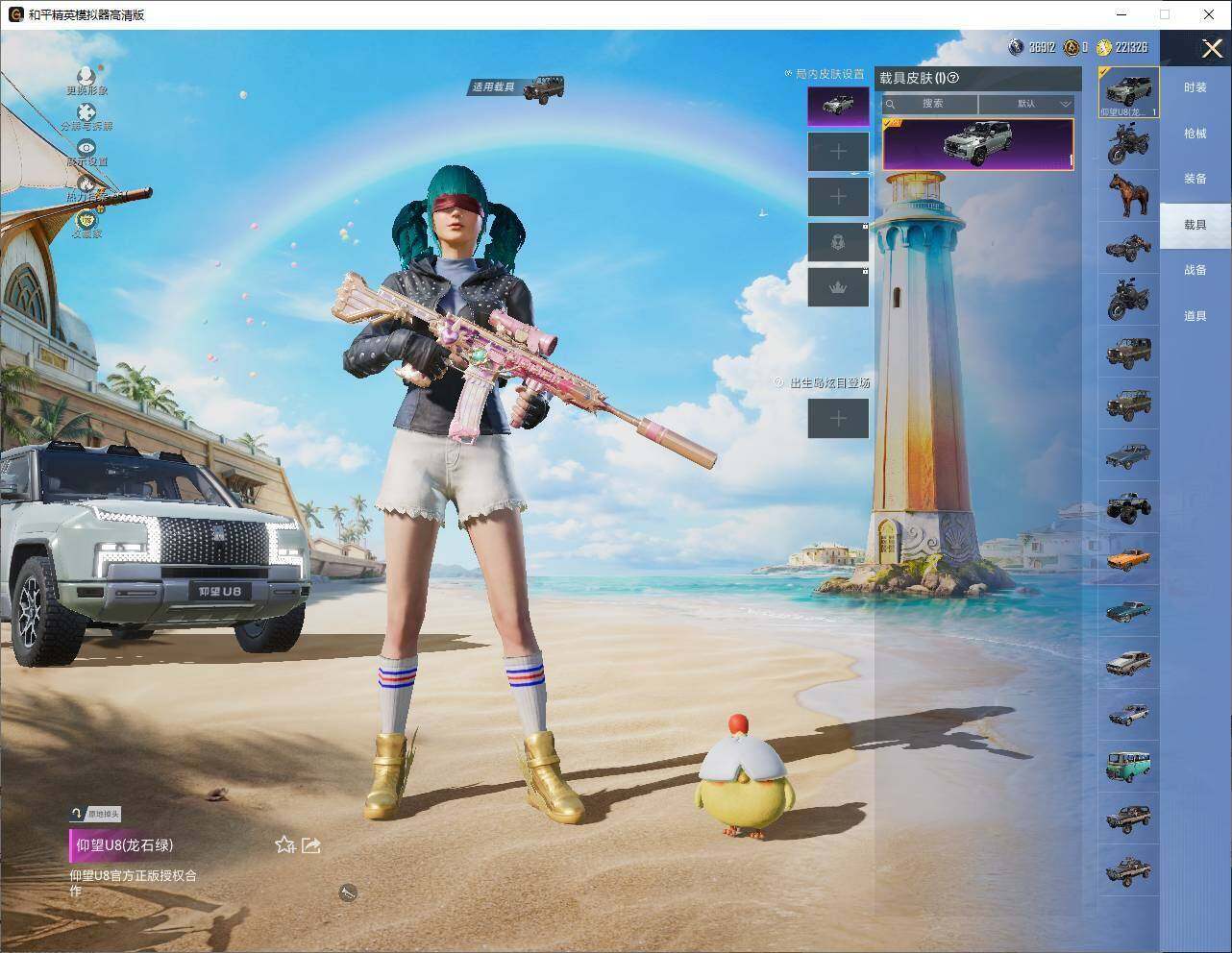Screen dimensions: 1232x953
Task: Favorite the 仰望U8 skin with star icon
Action: (x=284, y=844)
